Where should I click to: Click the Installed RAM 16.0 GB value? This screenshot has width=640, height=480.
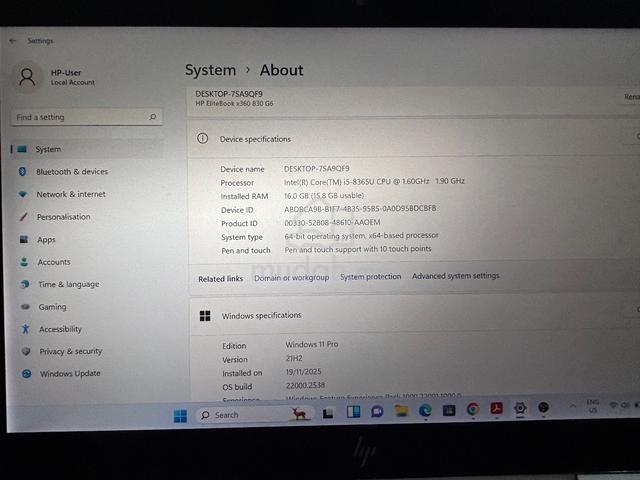[324, 196]
